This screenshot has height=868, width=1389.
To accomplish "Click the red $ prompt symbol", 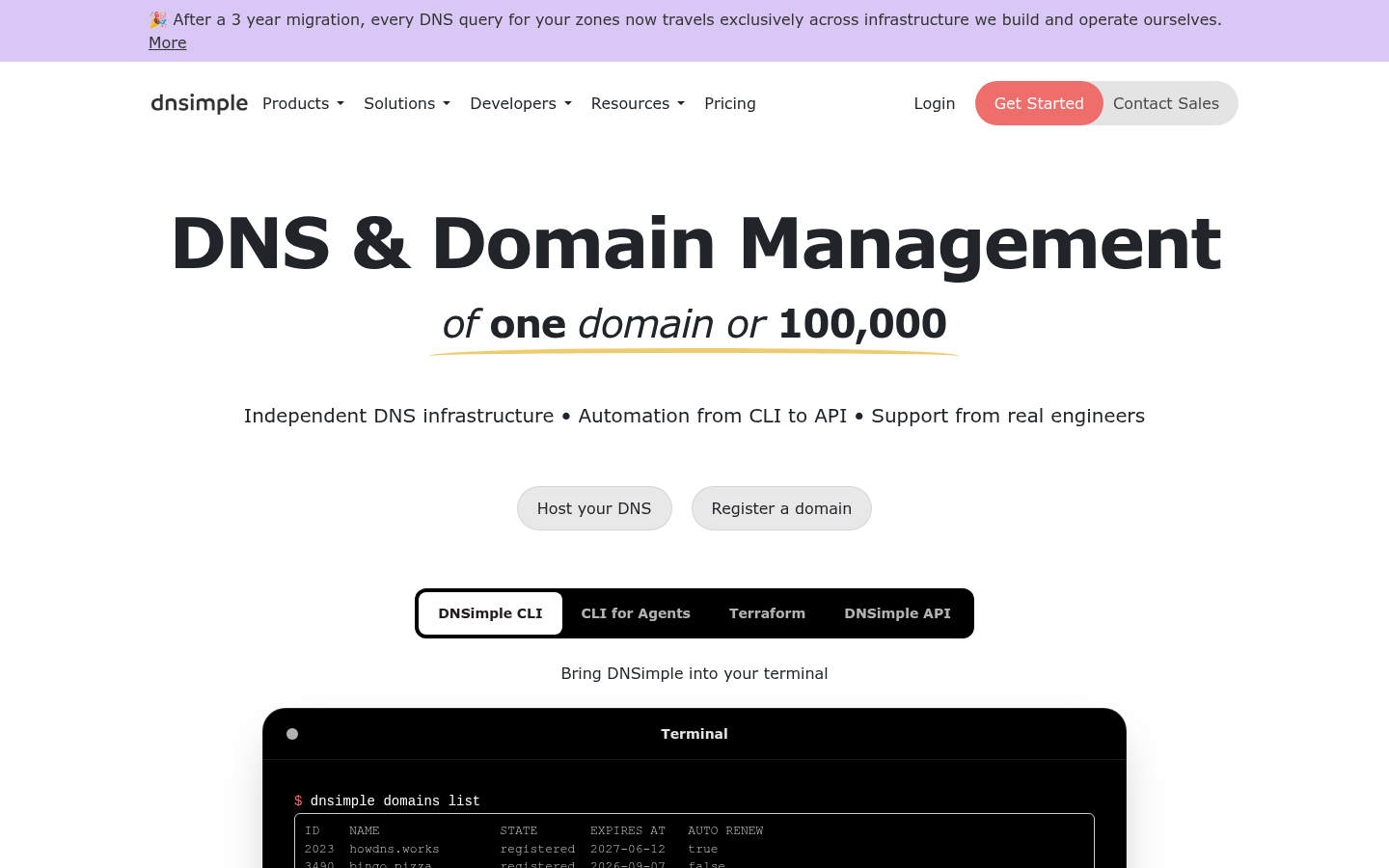I will coord(298,800).
